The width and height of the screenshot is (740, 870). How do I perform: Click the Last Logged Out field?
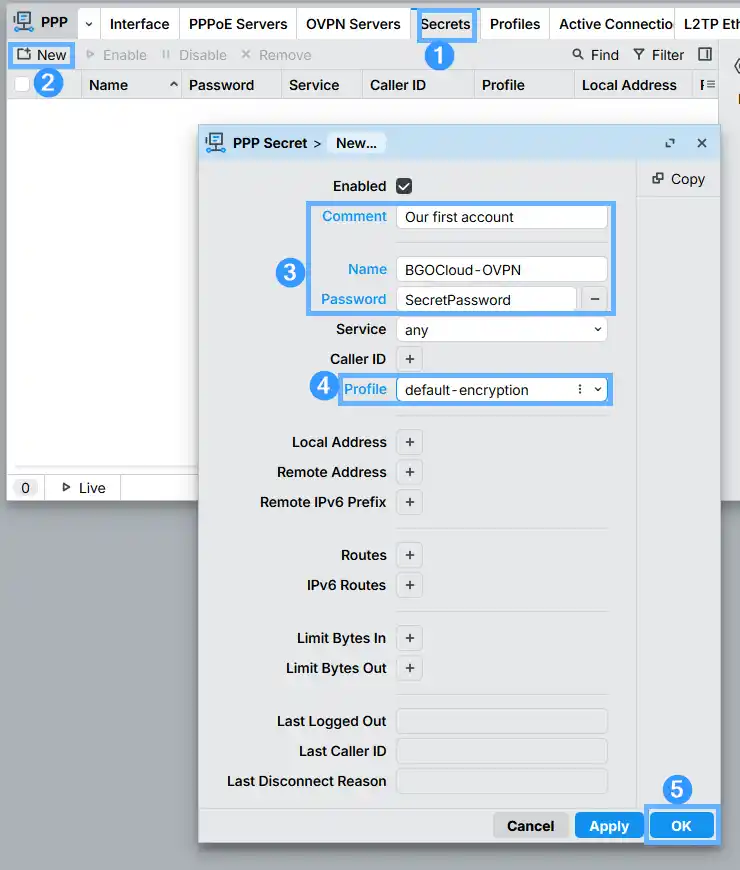click(502, 721)
